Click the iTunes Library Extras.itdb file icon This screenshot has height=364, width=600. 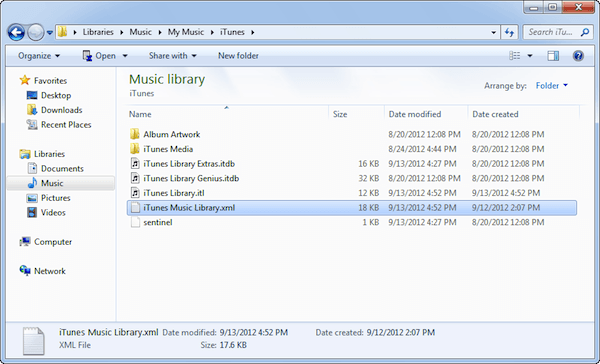(x=135, y=164)
